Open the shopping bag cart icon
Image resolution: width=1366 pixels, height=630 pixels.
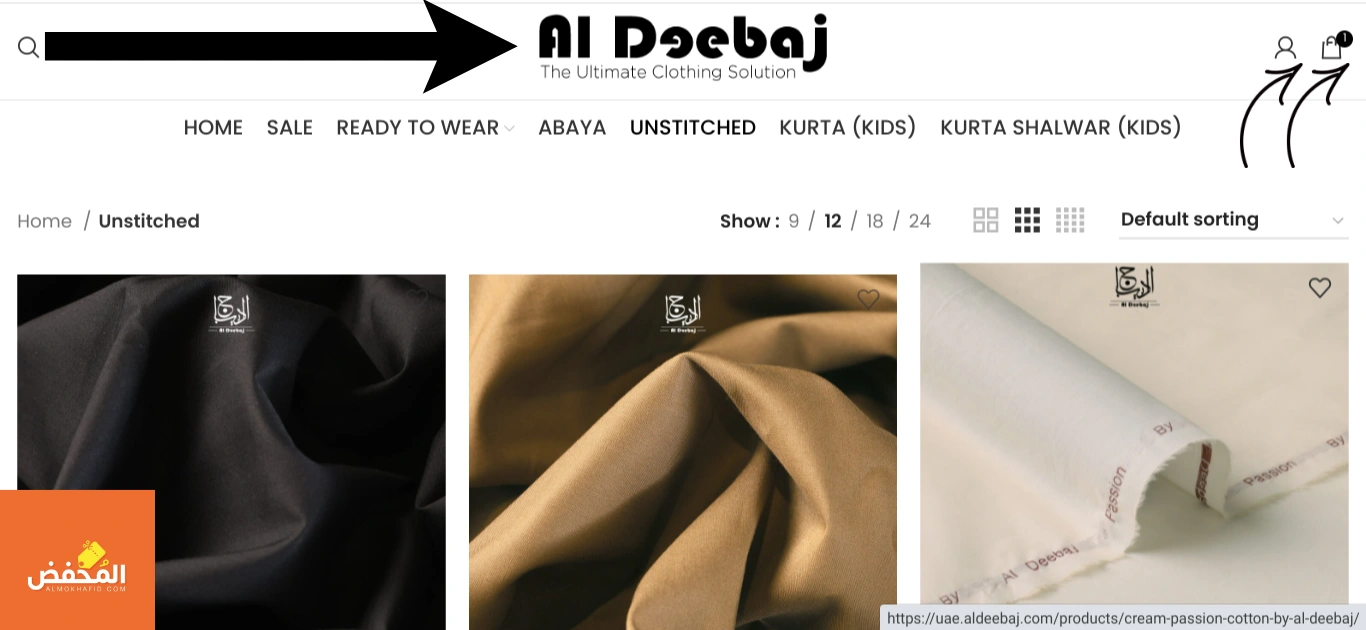click(x=1331, y=47)
